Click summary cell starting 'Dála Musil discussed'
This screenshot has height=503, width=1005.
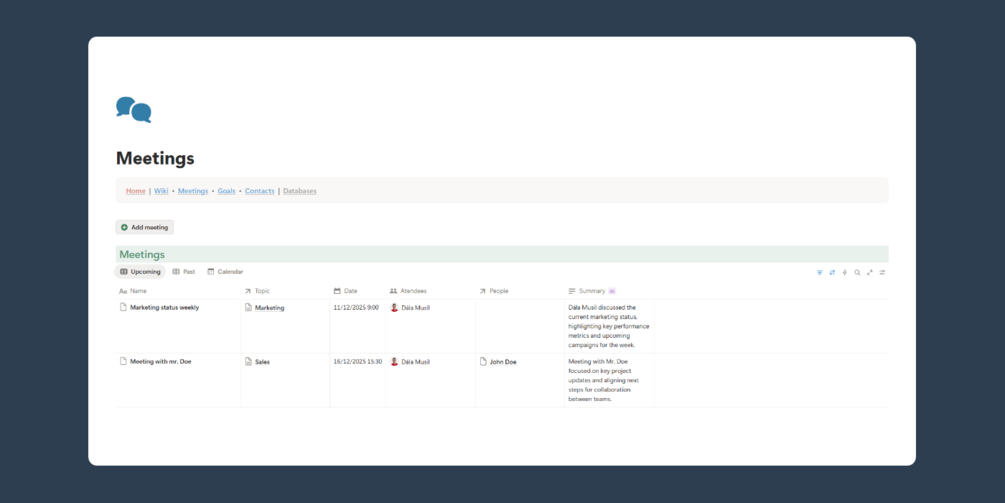609,326
